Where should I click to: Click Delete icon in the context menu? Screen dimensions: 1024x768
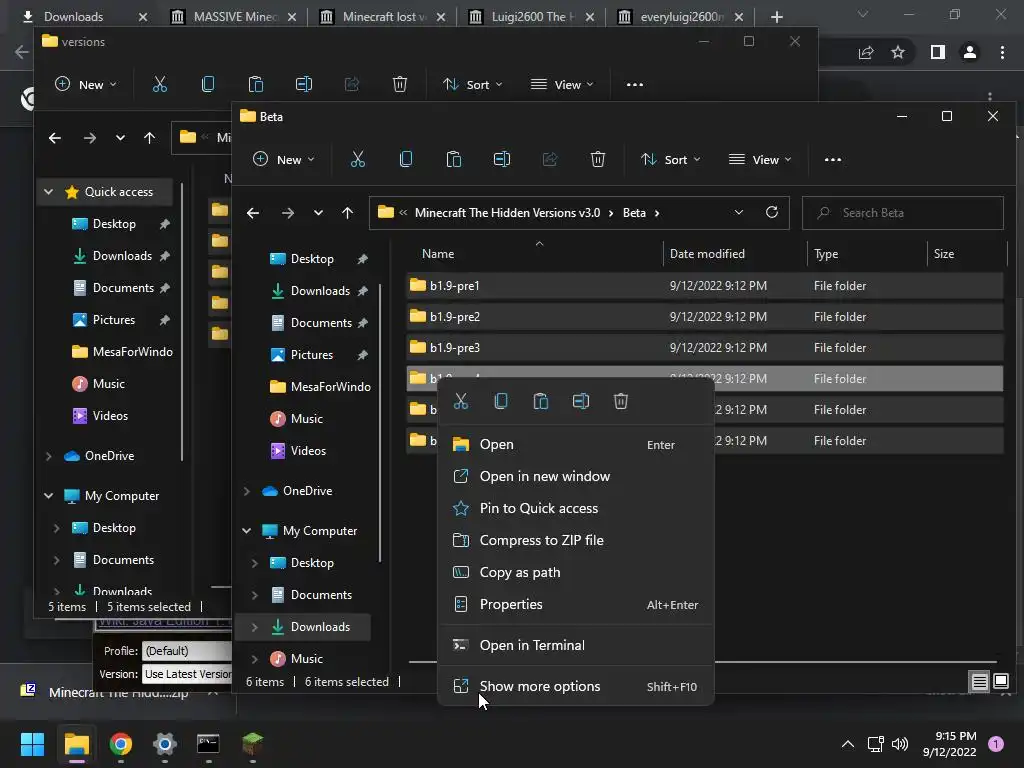point(620,401)
